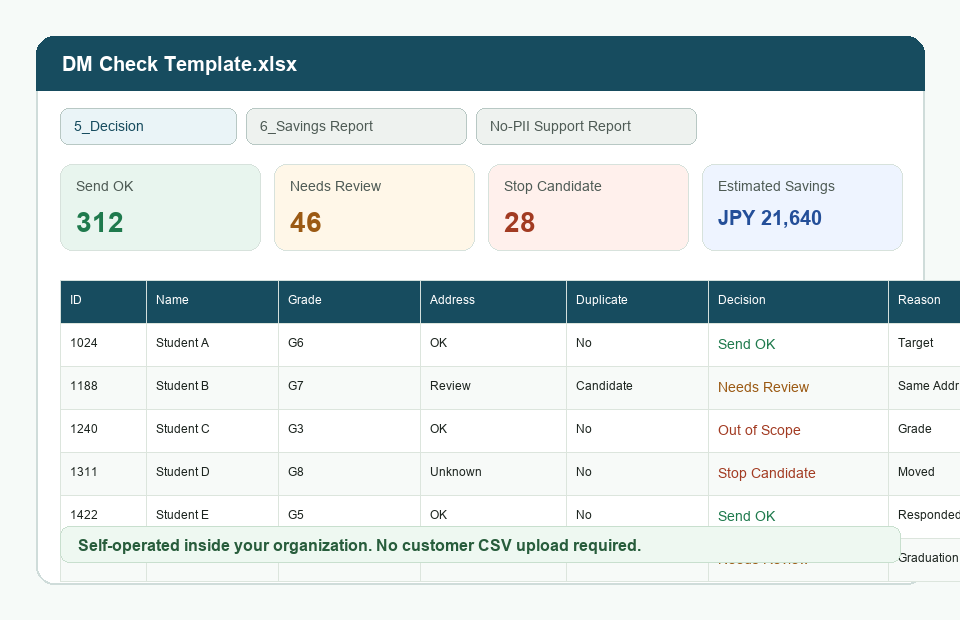Click the Send OK summary card
The image size is (960, 620).
tap(160, 207)
